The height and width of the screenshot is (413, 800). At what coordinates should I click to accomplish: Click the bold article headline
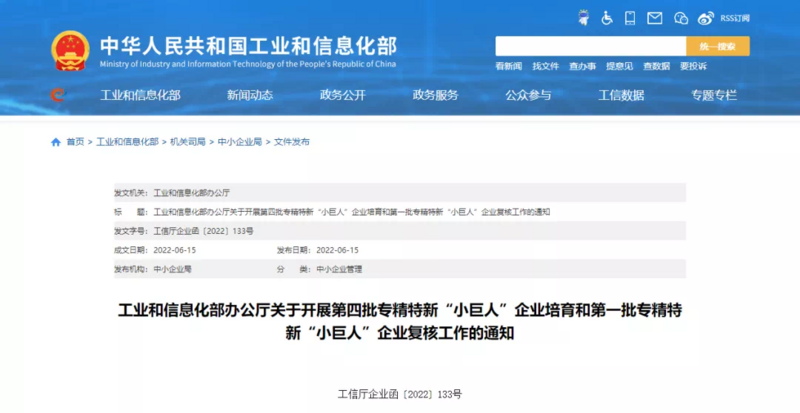tap(400, 322)
